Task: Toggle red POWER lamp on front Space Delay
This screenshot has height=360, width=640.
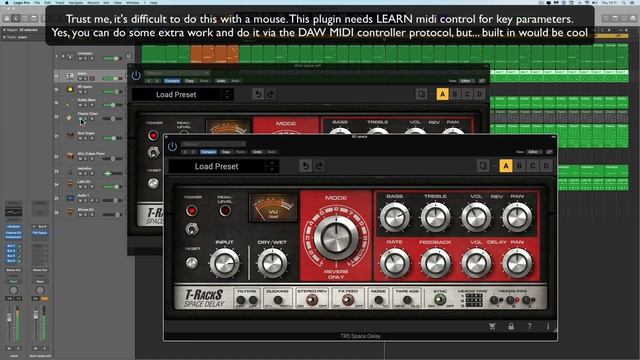Action: (191, 211)
